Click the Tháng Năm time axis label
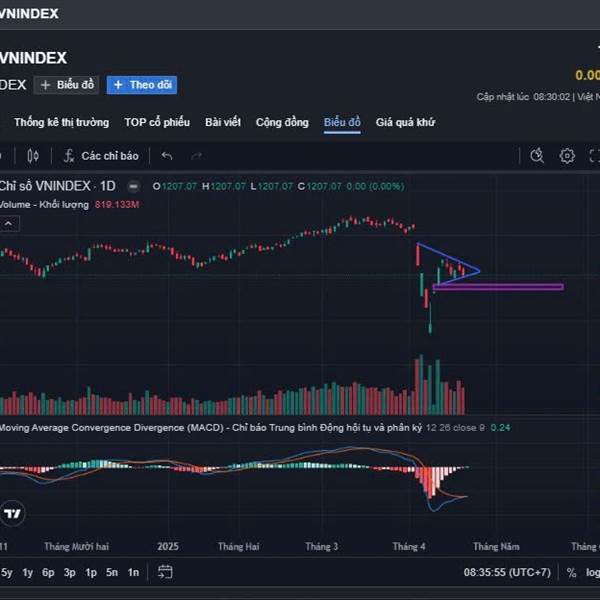 [496, 546]
